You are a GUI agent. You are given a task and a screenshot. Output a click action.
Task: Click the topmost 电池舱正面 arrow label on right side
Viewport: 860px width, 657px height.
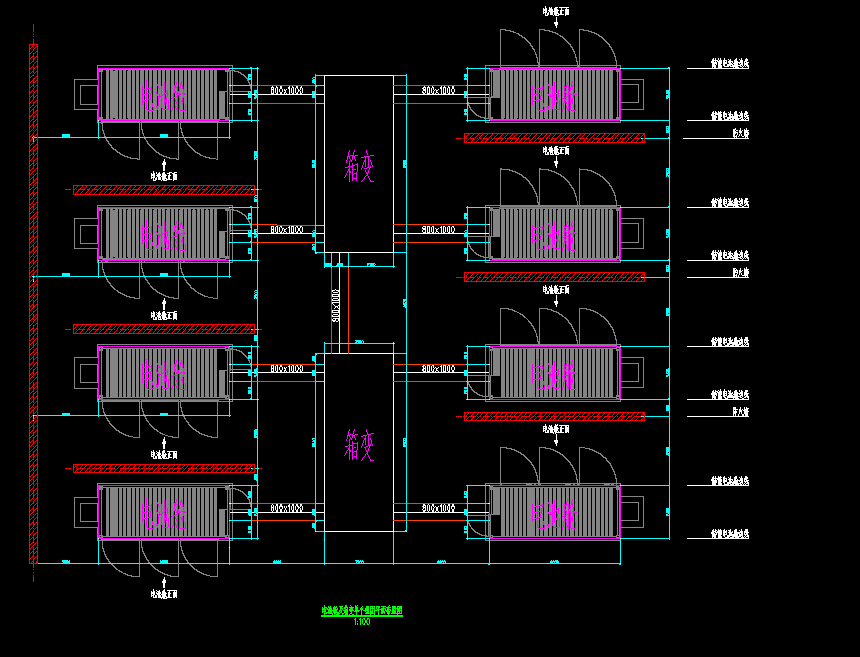(x=556, y=11)
